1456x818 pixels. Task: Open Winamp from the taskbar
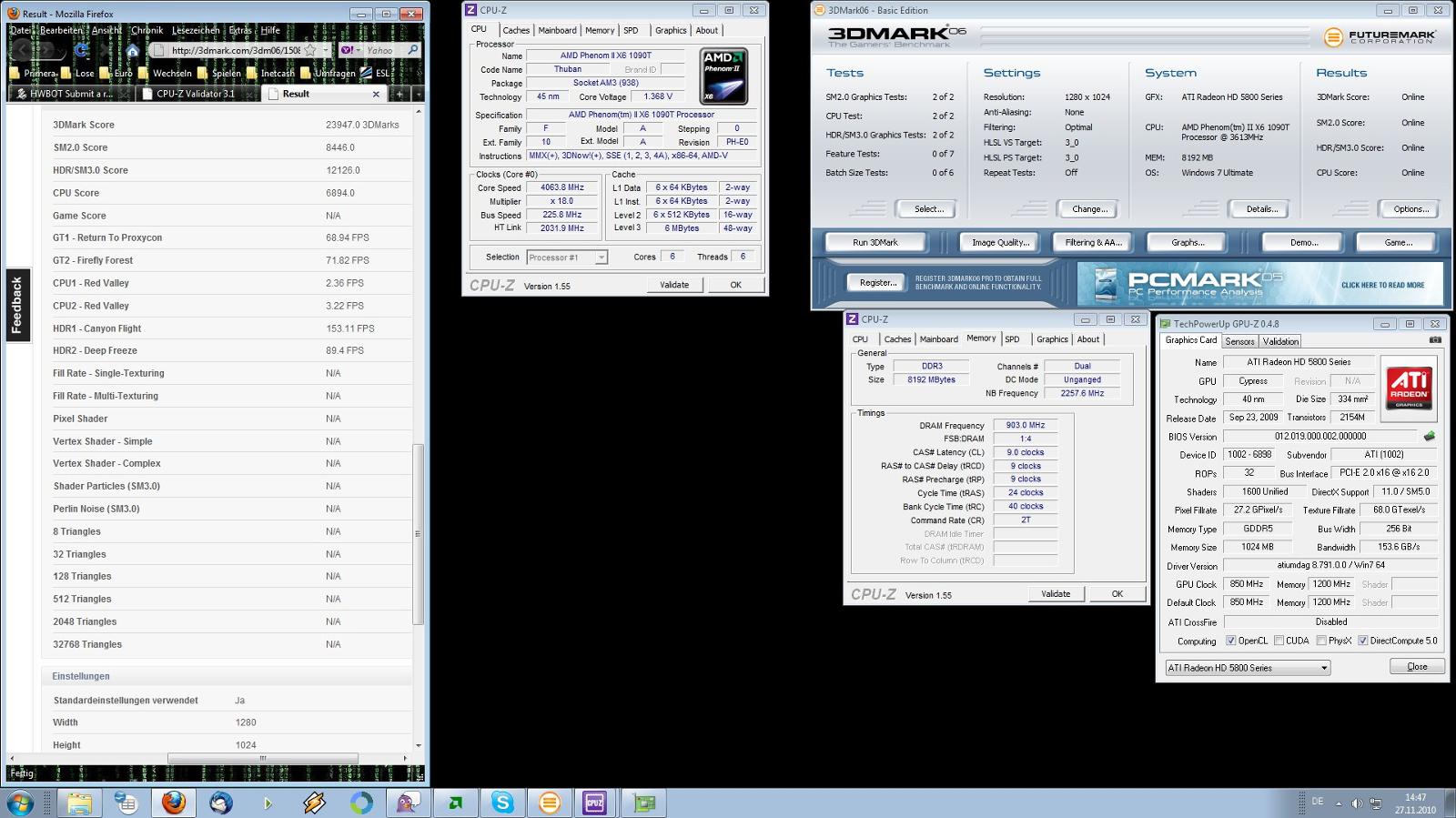[x=315, y=803]
